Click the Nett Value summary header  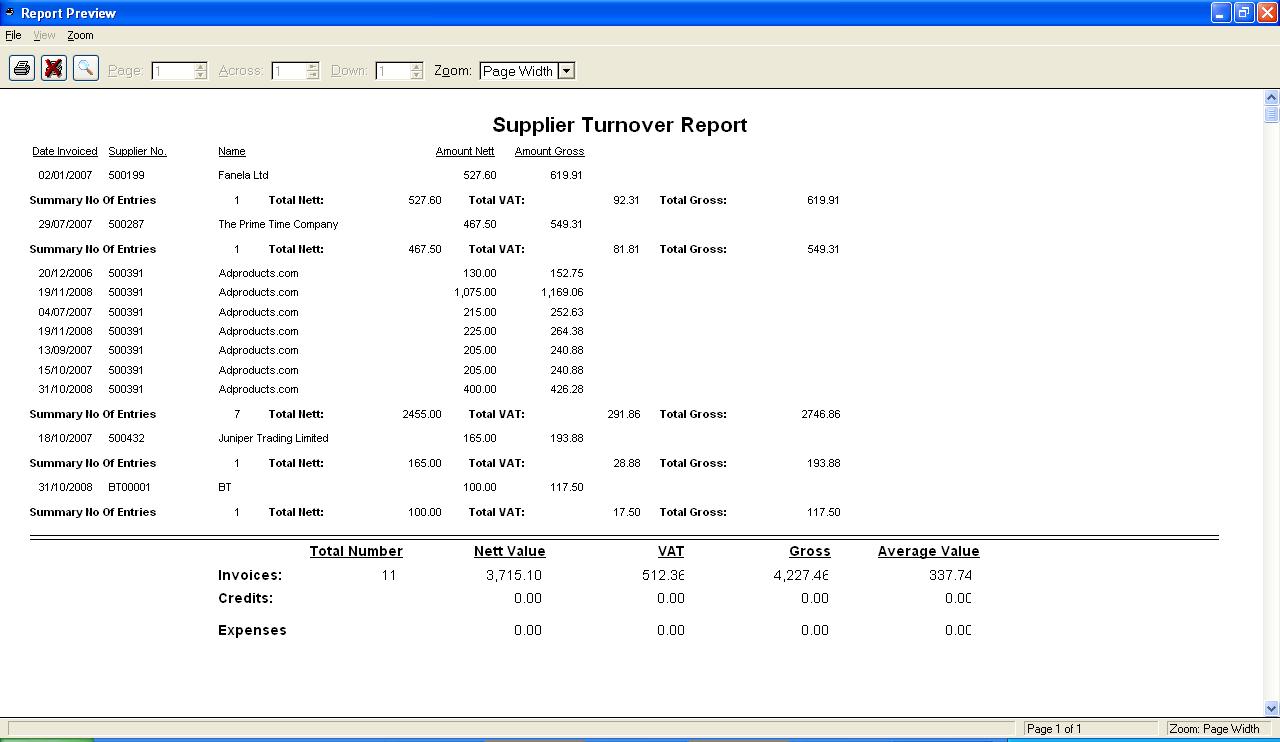510,551
